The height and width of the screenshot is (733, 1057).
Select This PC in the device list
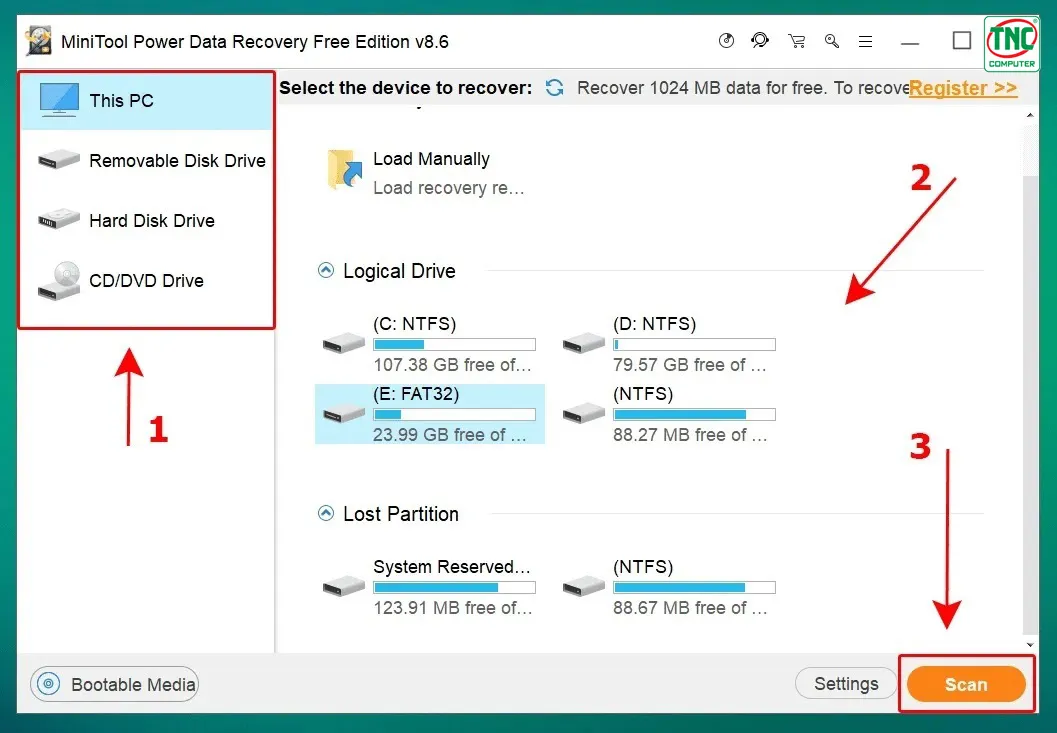[146, 101]
